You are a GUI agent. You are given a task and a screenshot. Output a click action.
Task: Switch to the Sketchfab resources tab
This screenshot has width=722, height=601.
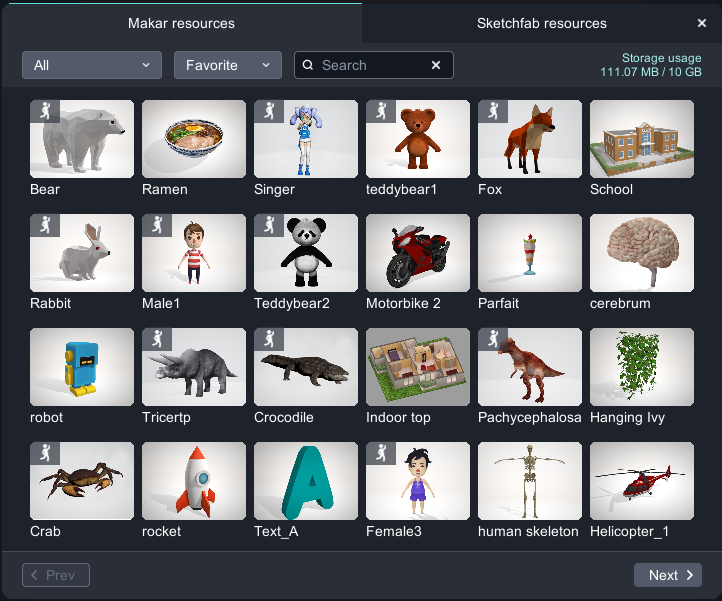(x=541, y=23)
